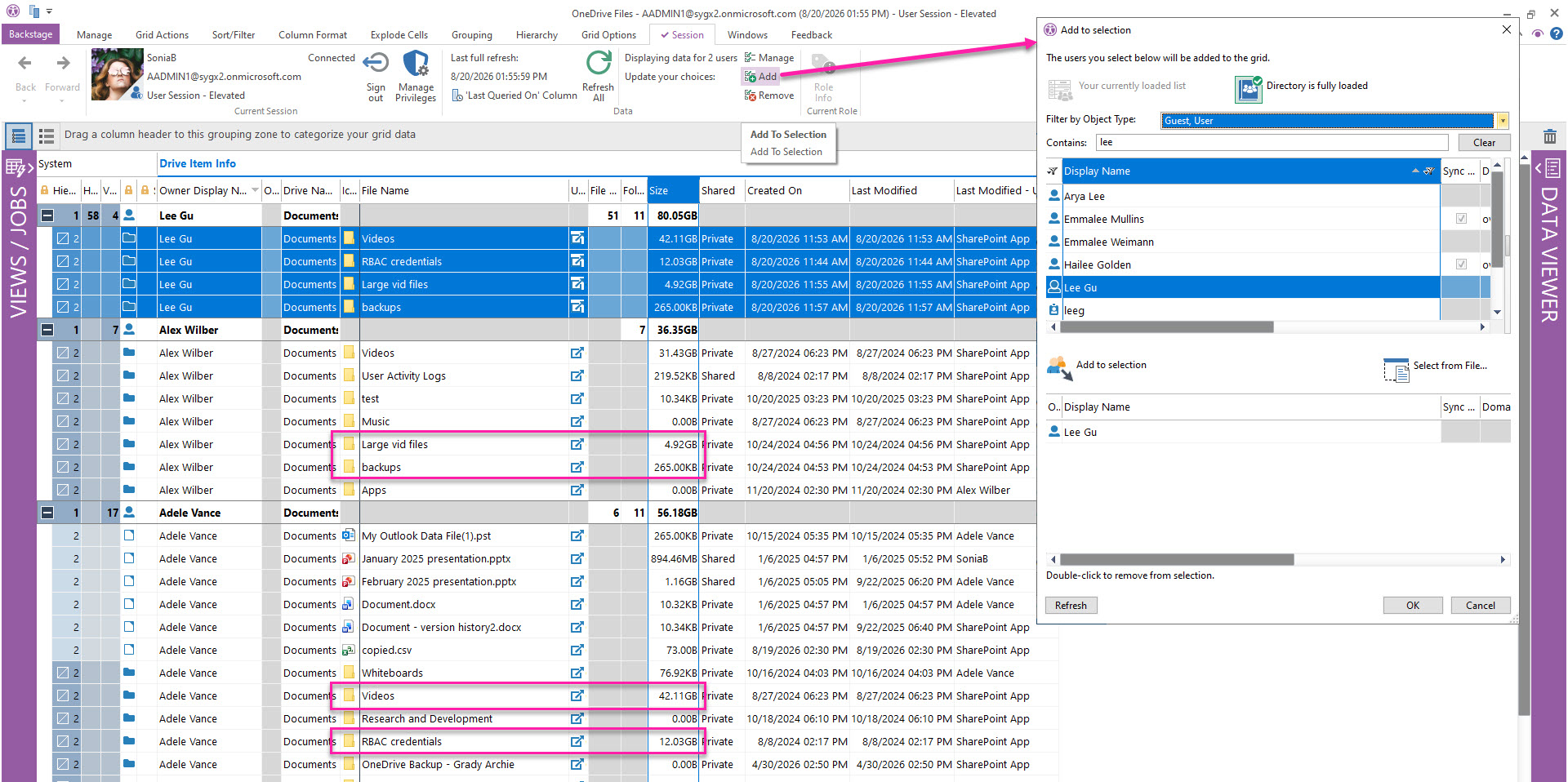The width and height of the screenshot is (1568, 782).
Task: Click the Add to selection label button
Action: (x=1111, y=365)
